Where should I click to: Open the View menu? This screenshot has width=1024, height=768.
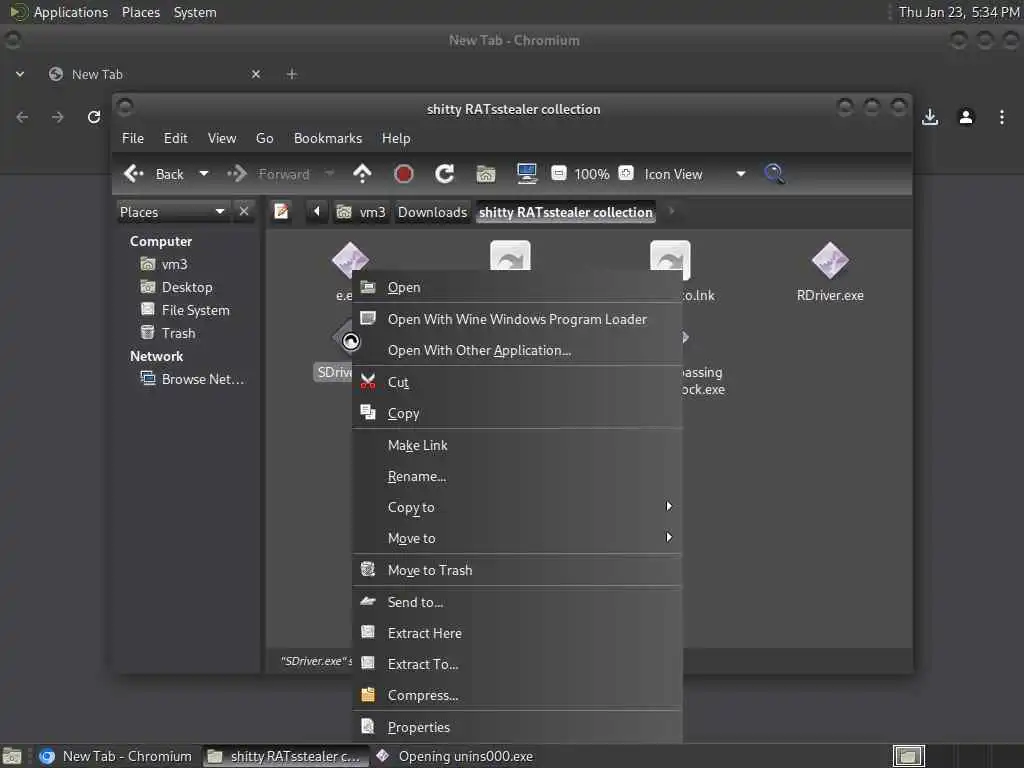(x=222, y=138)
